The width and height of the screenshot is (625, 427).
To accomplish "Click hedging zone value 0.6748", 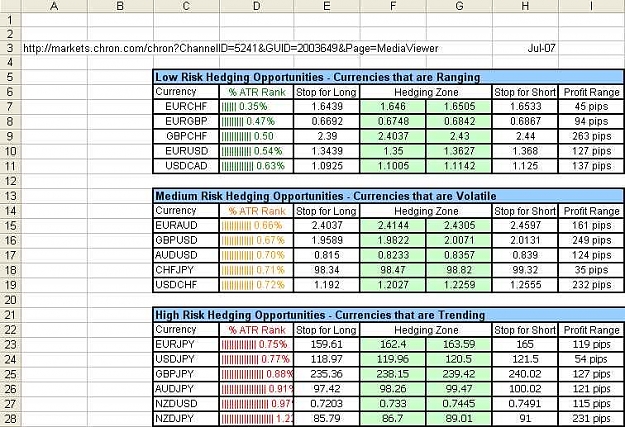I will (393, 121).
